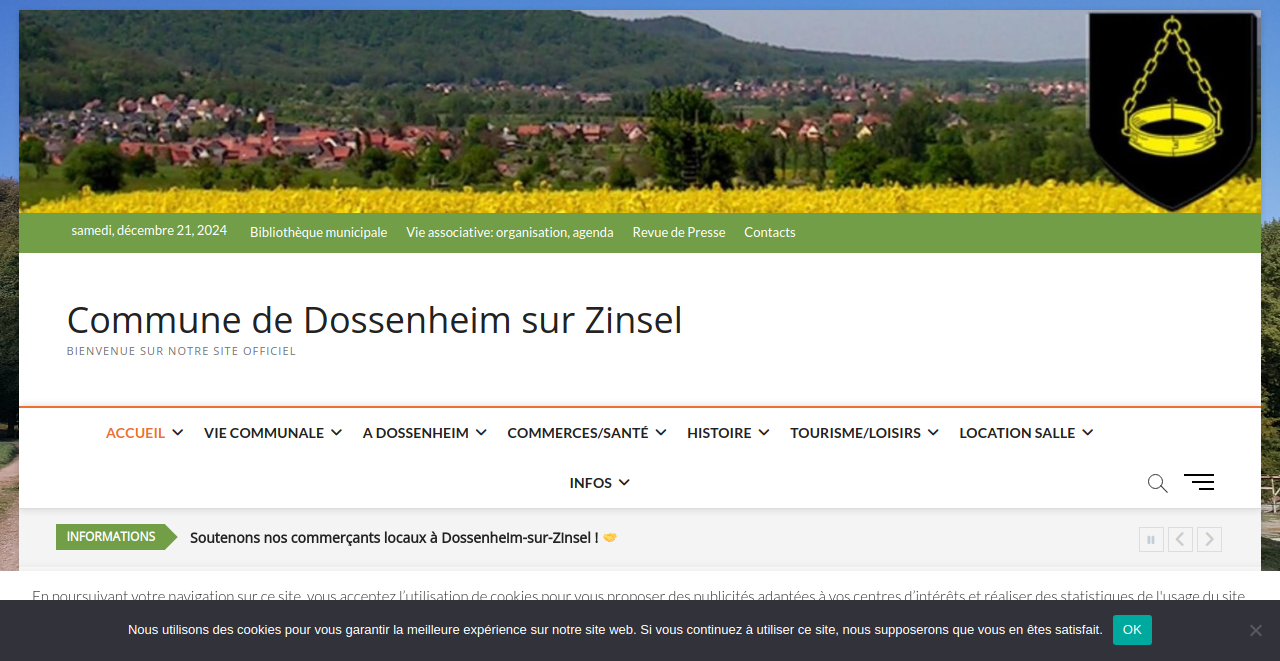This screenshot has width=1280, height=661.
Task: Click the date samedi, décembre 21, 2024
Action: click(x=149, y=230)
